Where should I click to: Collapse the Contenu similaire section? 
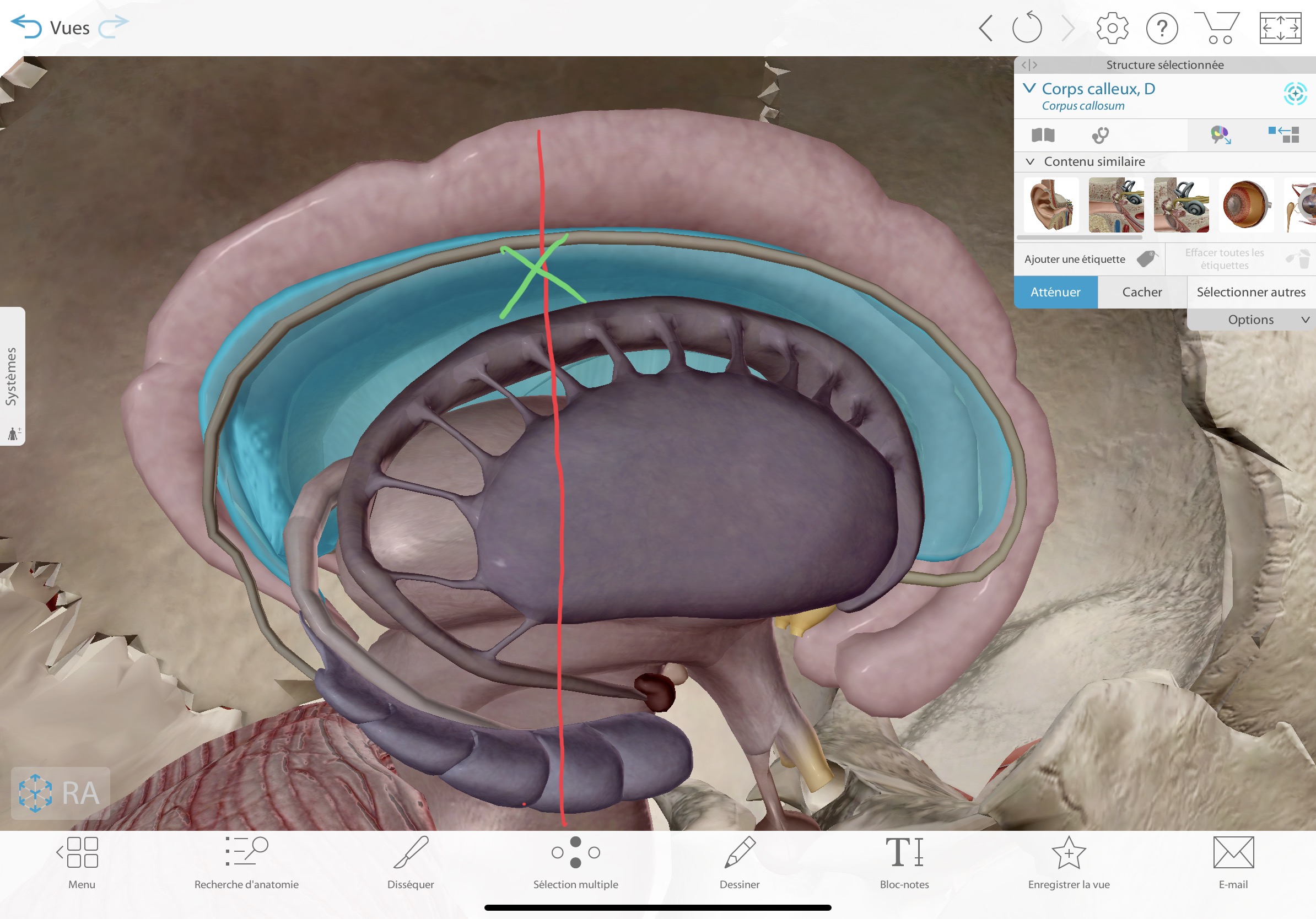pyautogui.click(x=1030, y=161)
